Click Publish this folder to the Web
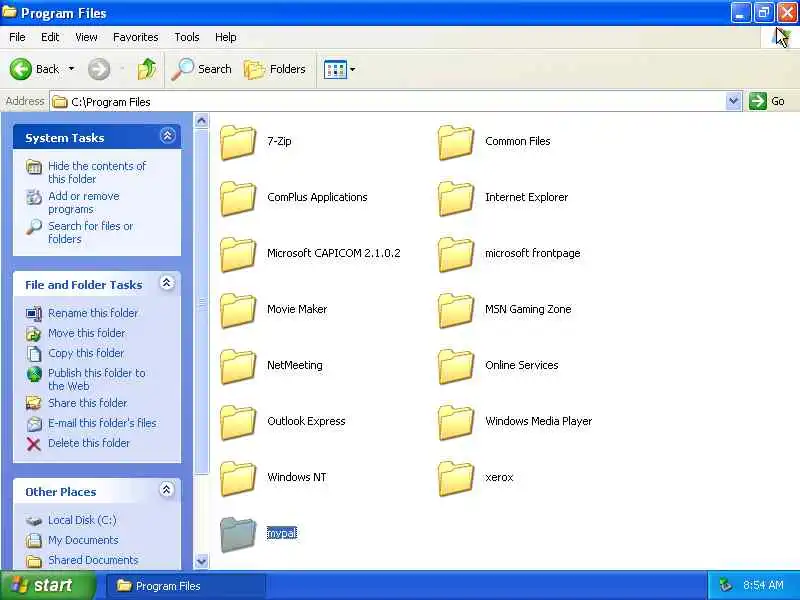The height and width of the screenshot is (600, 800). pos(97,379)
